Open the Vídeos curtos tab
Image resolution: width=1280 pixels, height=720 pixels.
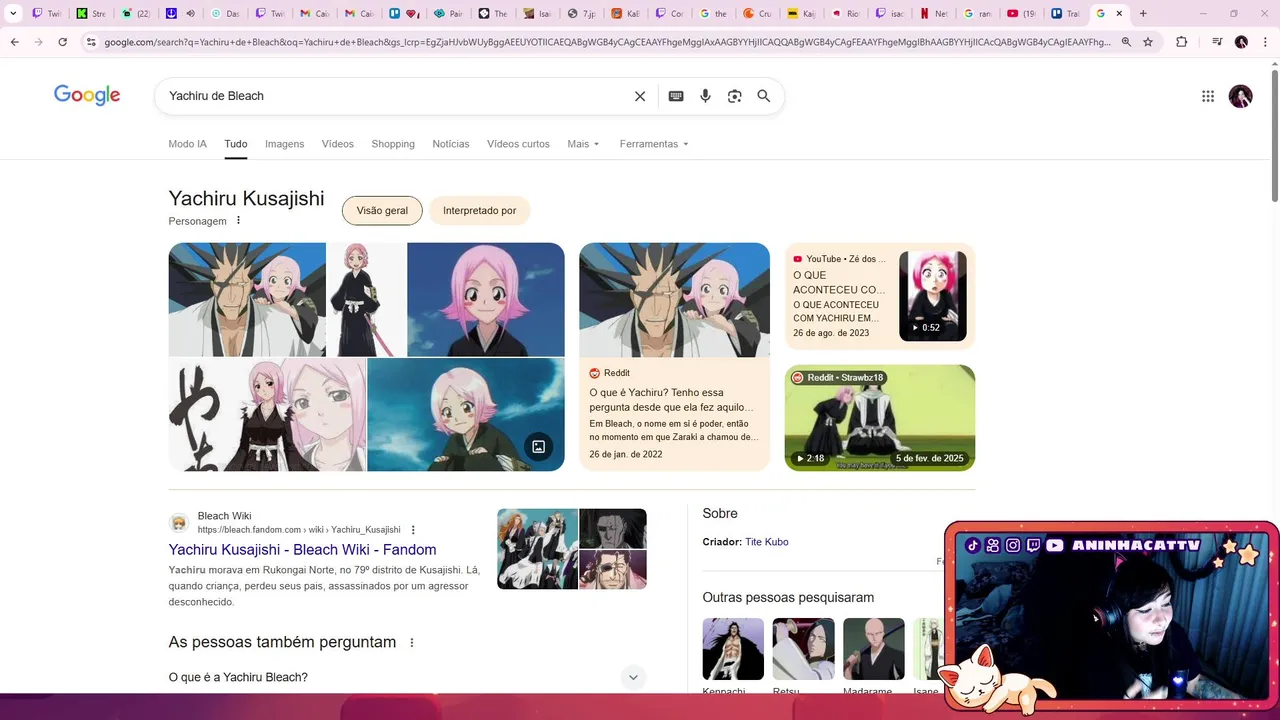[x=518, y=144]
